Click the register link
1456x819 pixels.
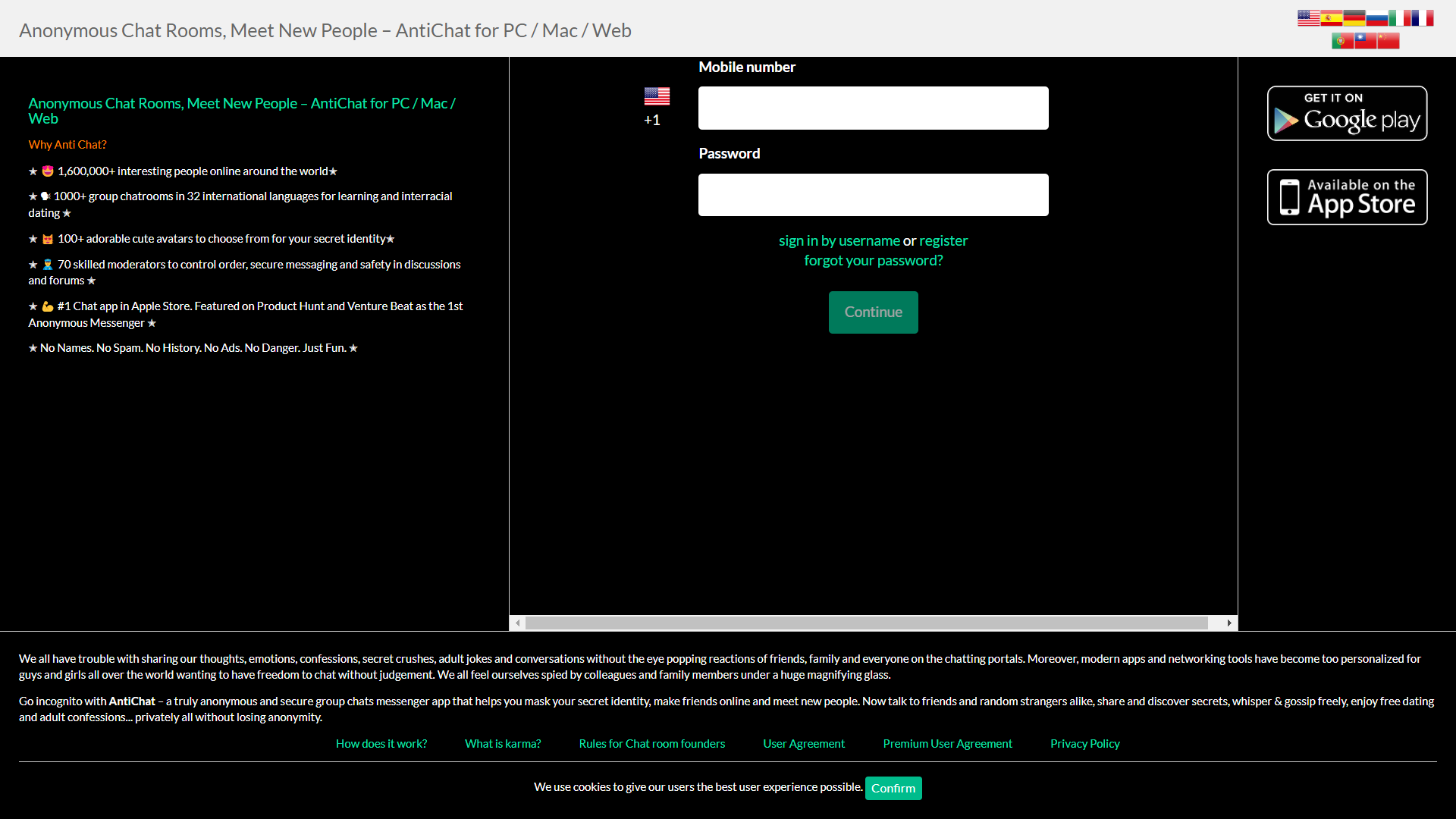[943, 239]
